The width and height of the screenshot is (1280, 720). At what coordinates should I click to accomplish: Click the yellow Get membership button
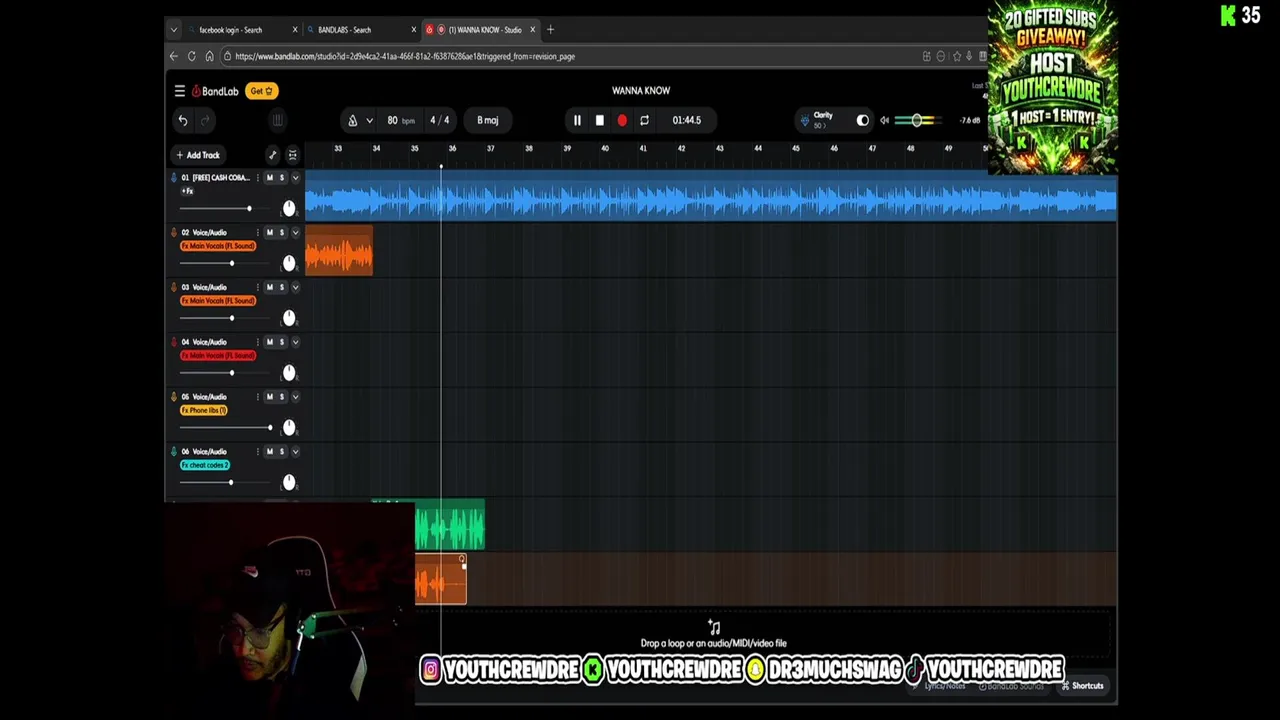tap(262, 91)
